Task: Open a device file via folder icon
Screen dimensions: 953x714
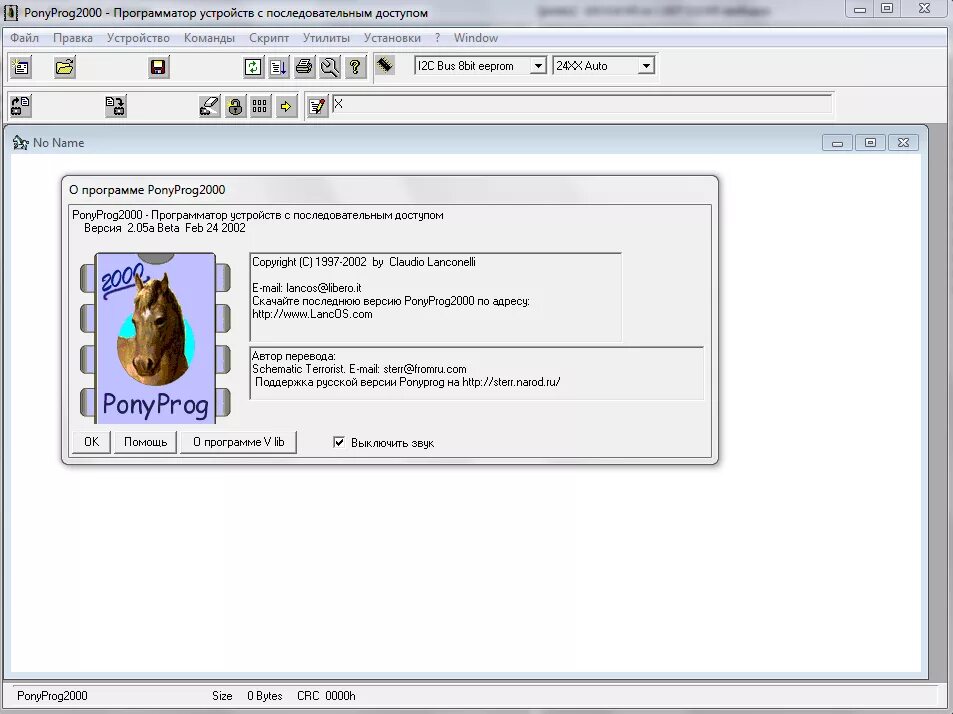Action: [64, 66]
